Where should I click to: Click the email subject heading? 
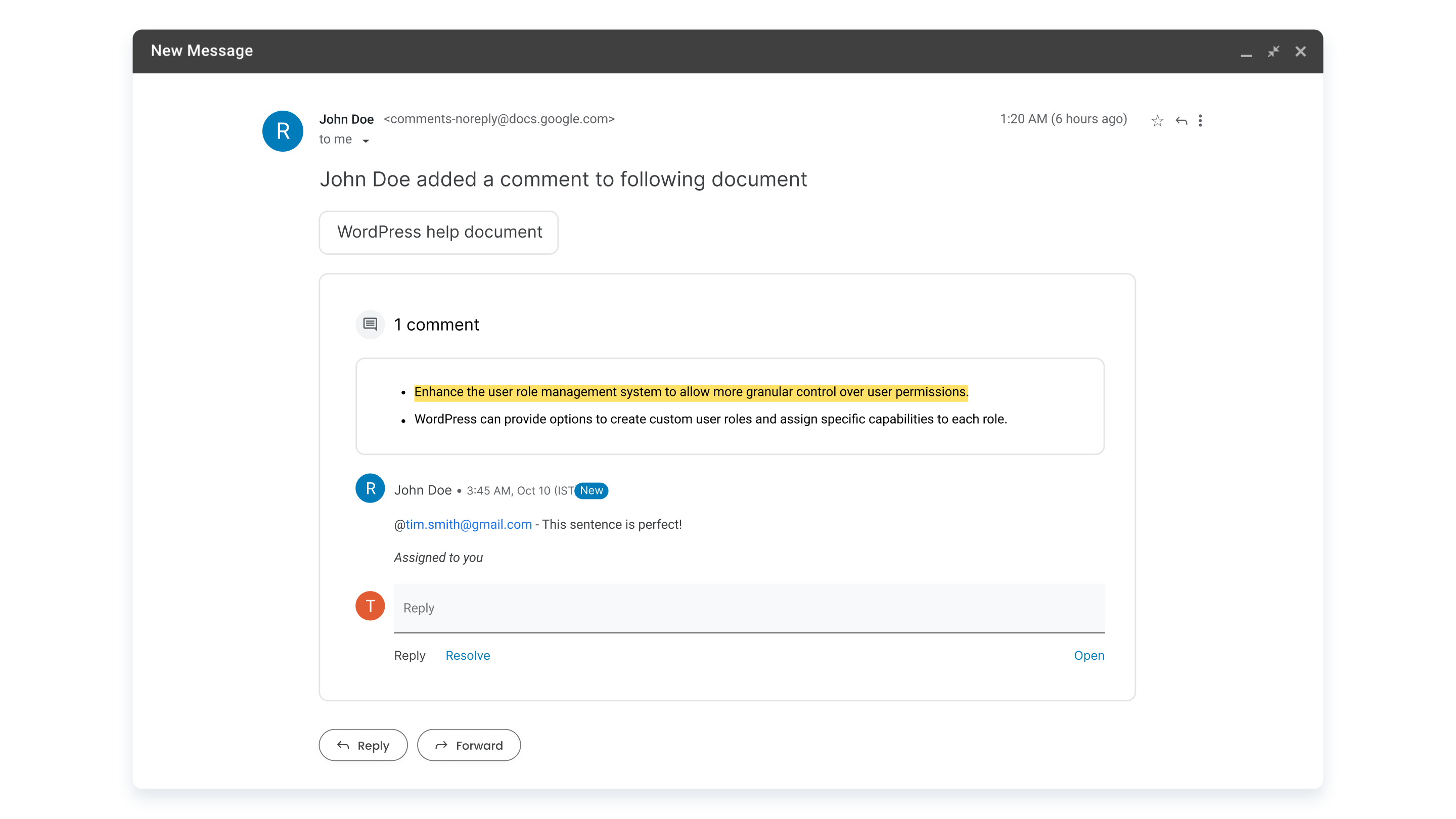pos(563,179)
